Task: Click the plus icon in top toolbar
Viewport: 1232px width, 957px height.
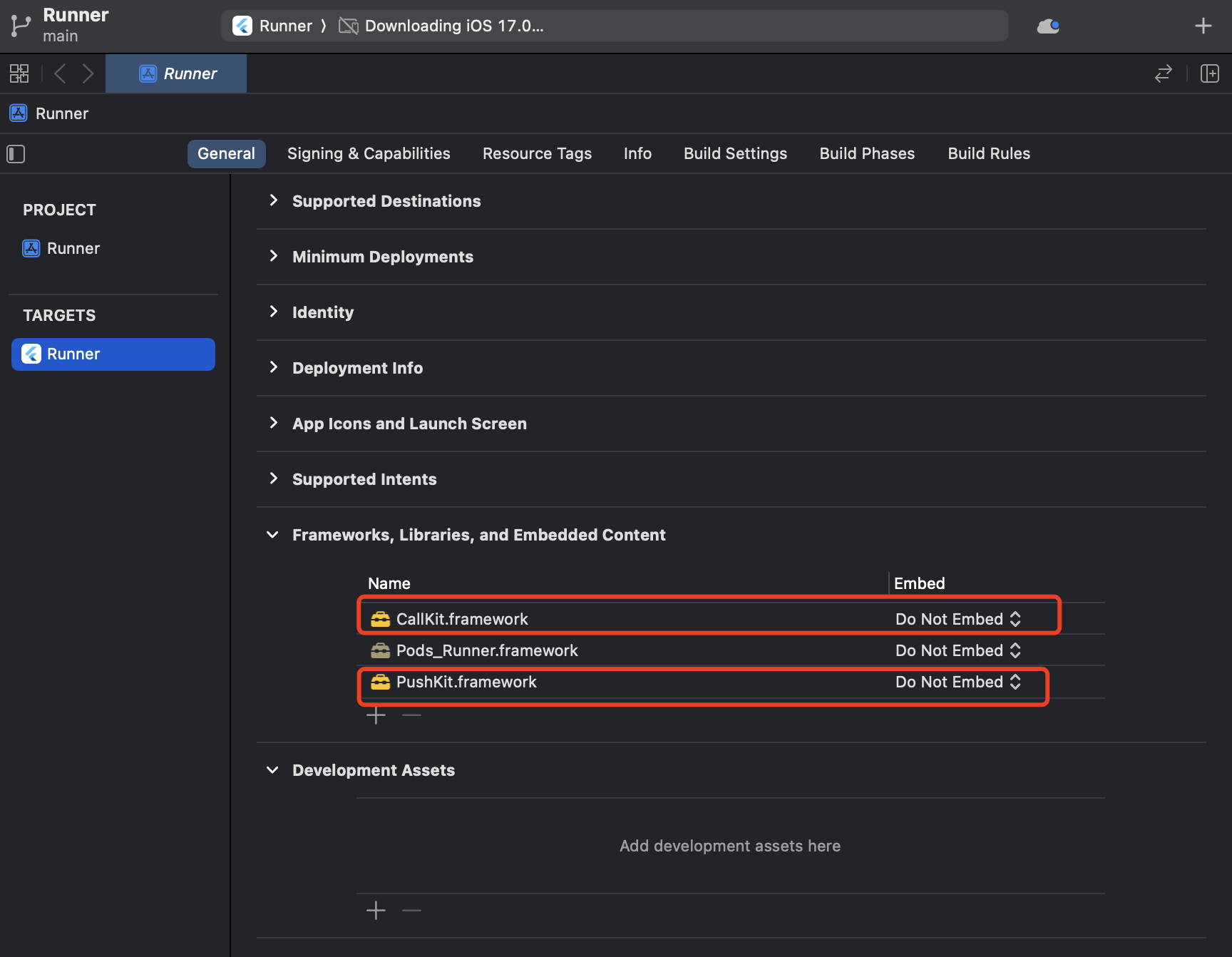Action: pos(1203,26)
